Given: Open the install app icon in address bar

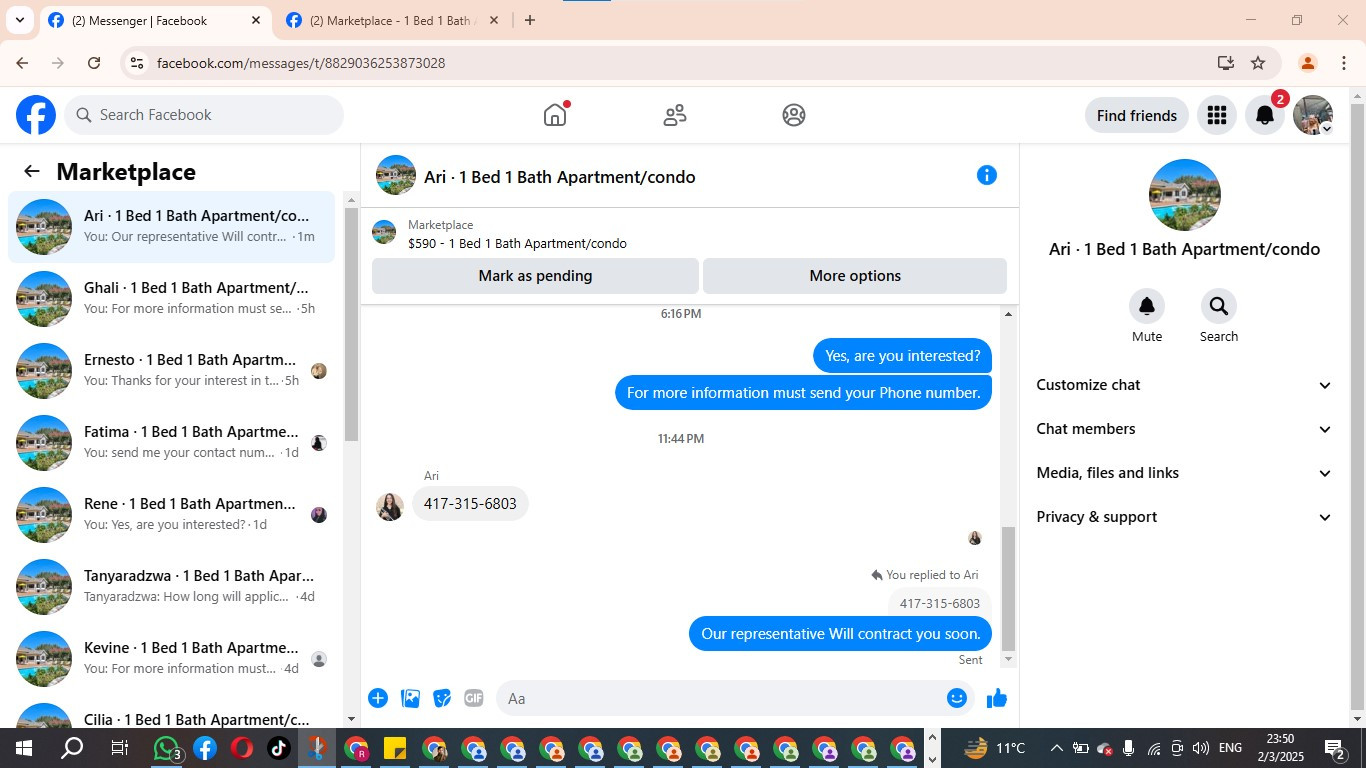Looking at the screenshot, I should 1226,63.
